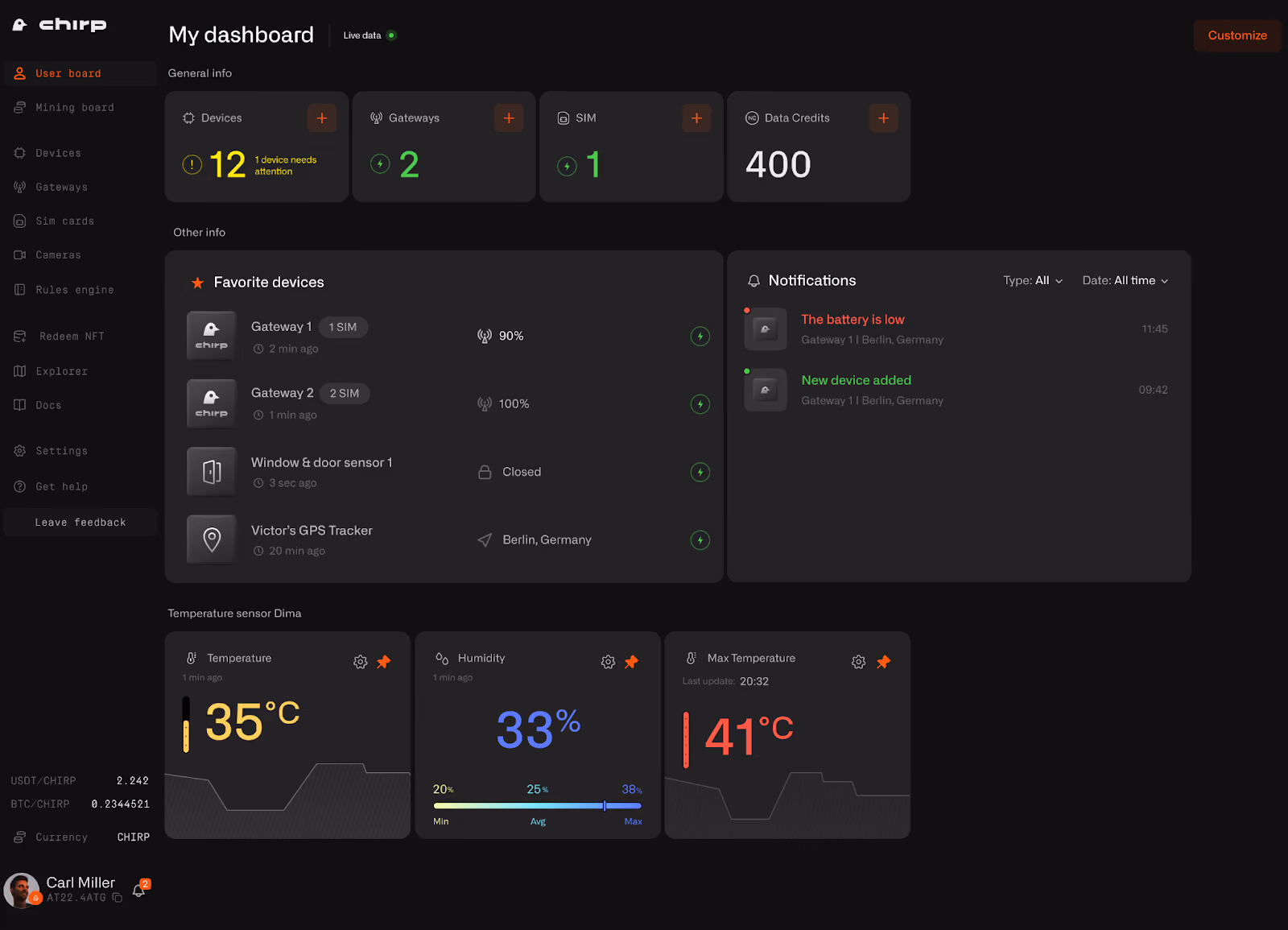
Task: Click power status icon for Window & door sensor 1
Action: coord(700,472)
